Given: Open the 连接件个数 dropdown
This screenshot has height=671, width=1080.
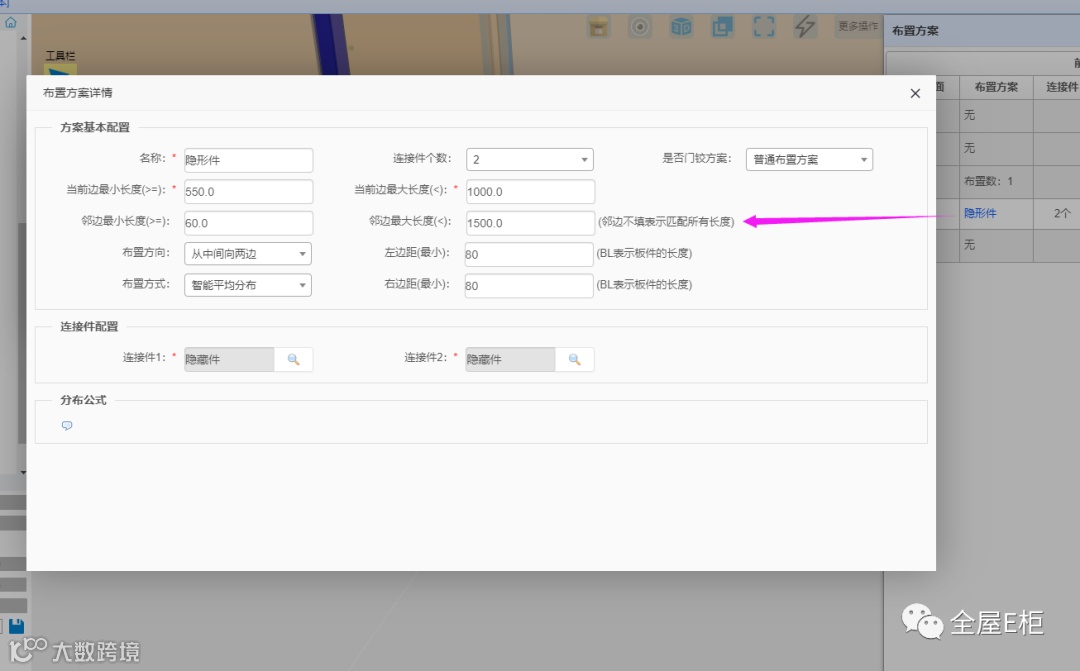Looking at the screenshot, I should [530, 160].
